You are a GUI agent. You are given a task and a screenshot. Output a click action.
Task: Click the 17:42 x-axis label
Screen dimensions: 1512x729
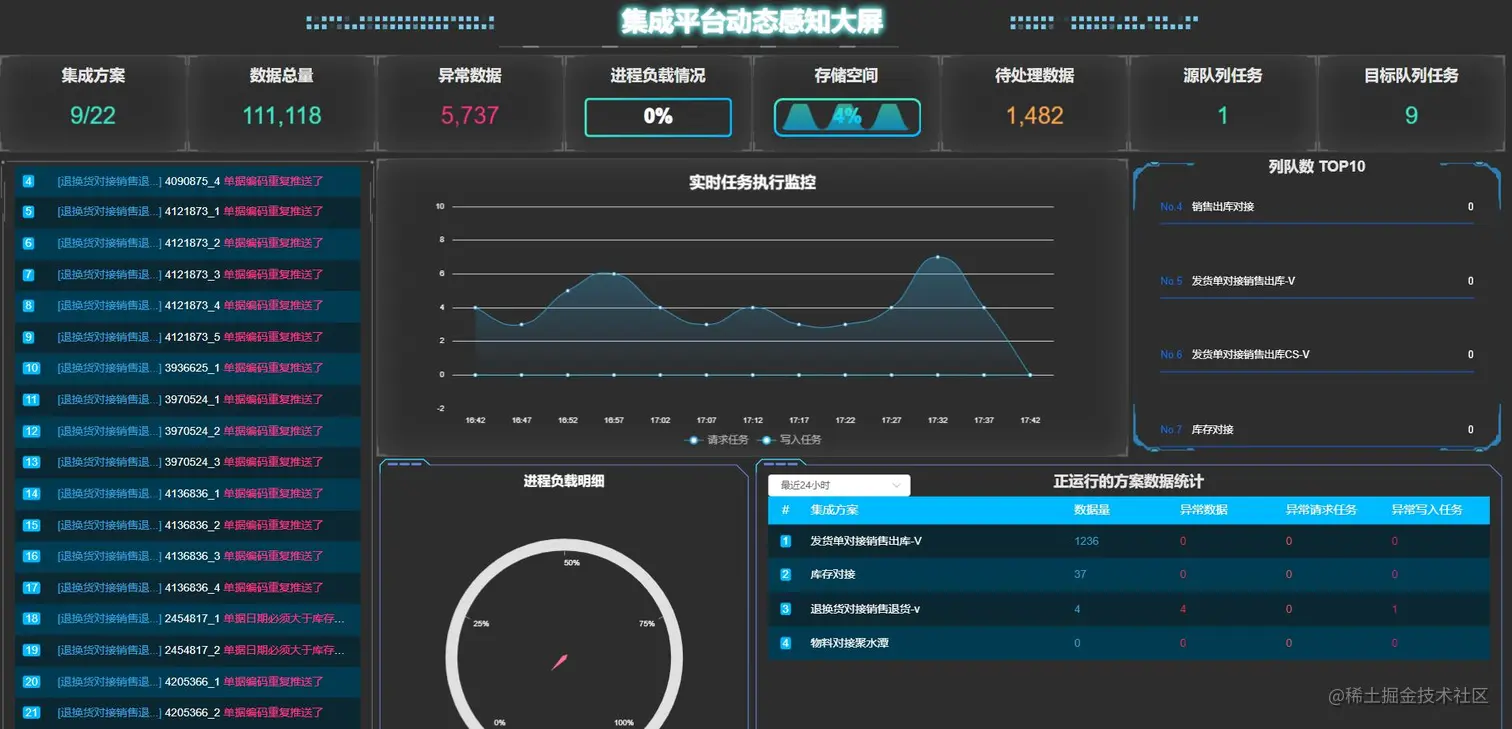[x=1029, y=421]
